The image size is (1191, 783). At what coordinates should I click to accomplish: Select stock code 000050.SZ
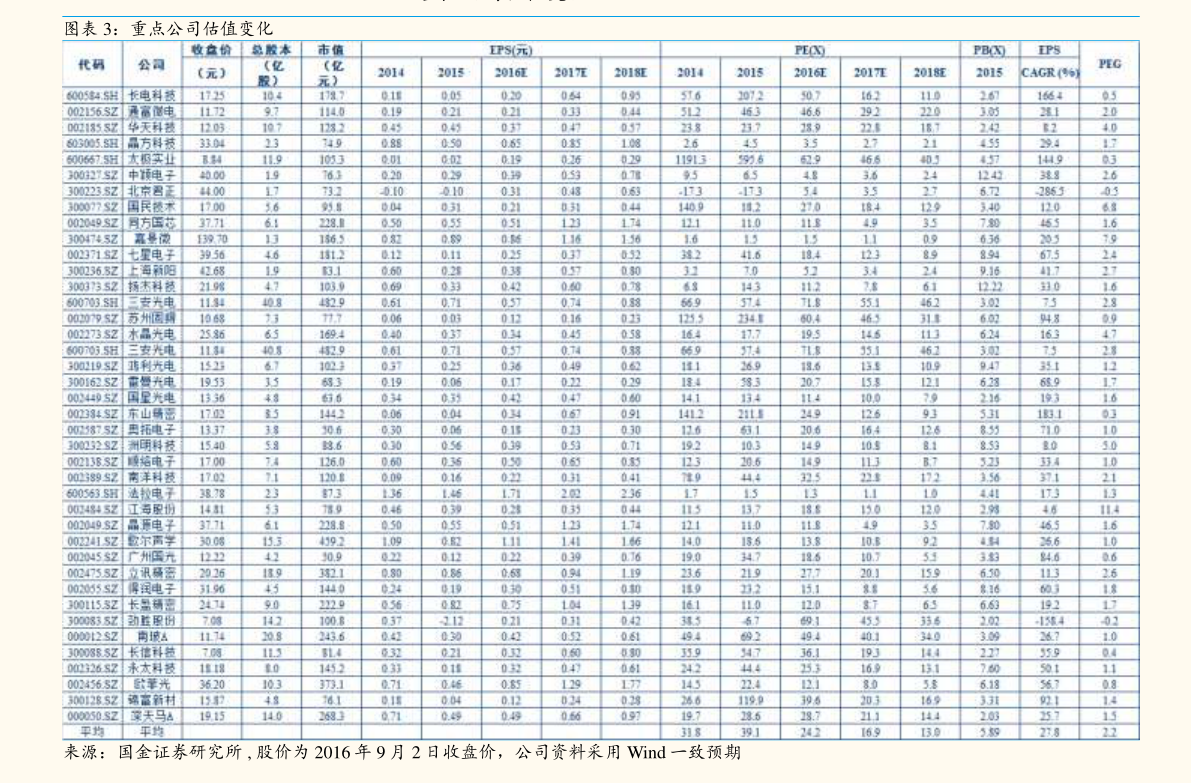[92, 716]
